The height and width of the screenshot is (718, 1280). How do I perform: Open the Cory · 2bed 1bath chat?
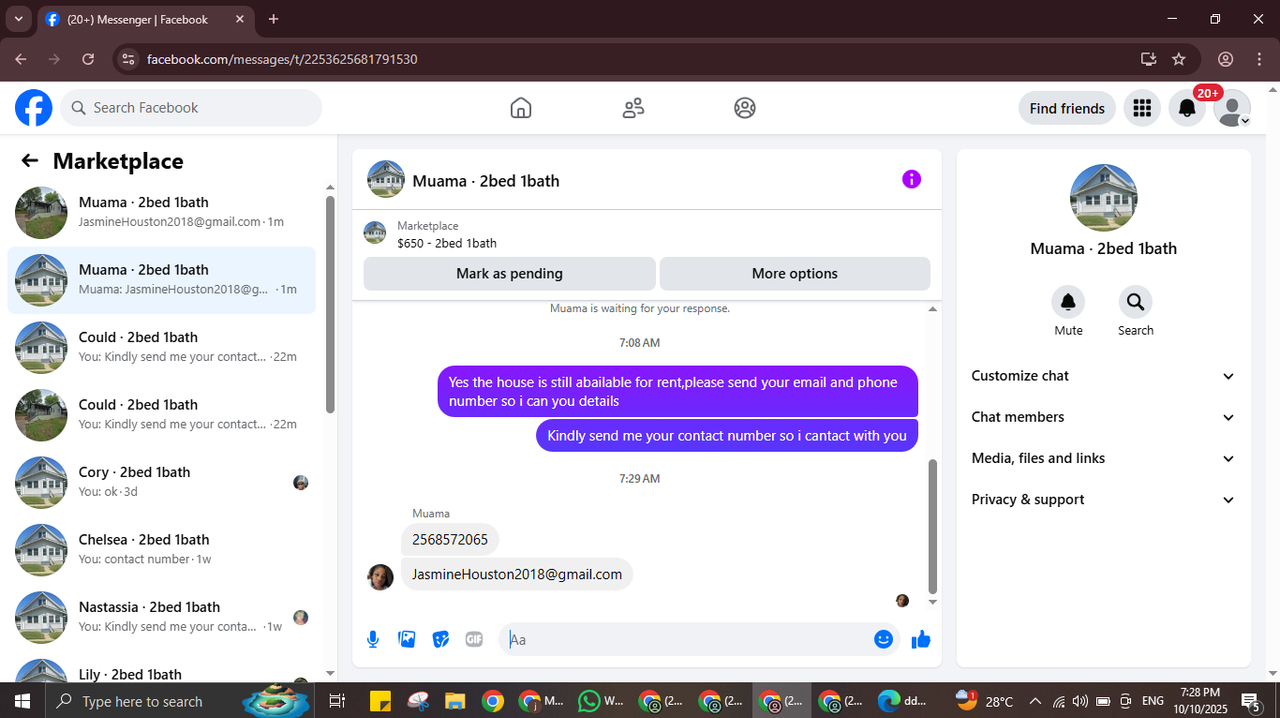point(162,482)
